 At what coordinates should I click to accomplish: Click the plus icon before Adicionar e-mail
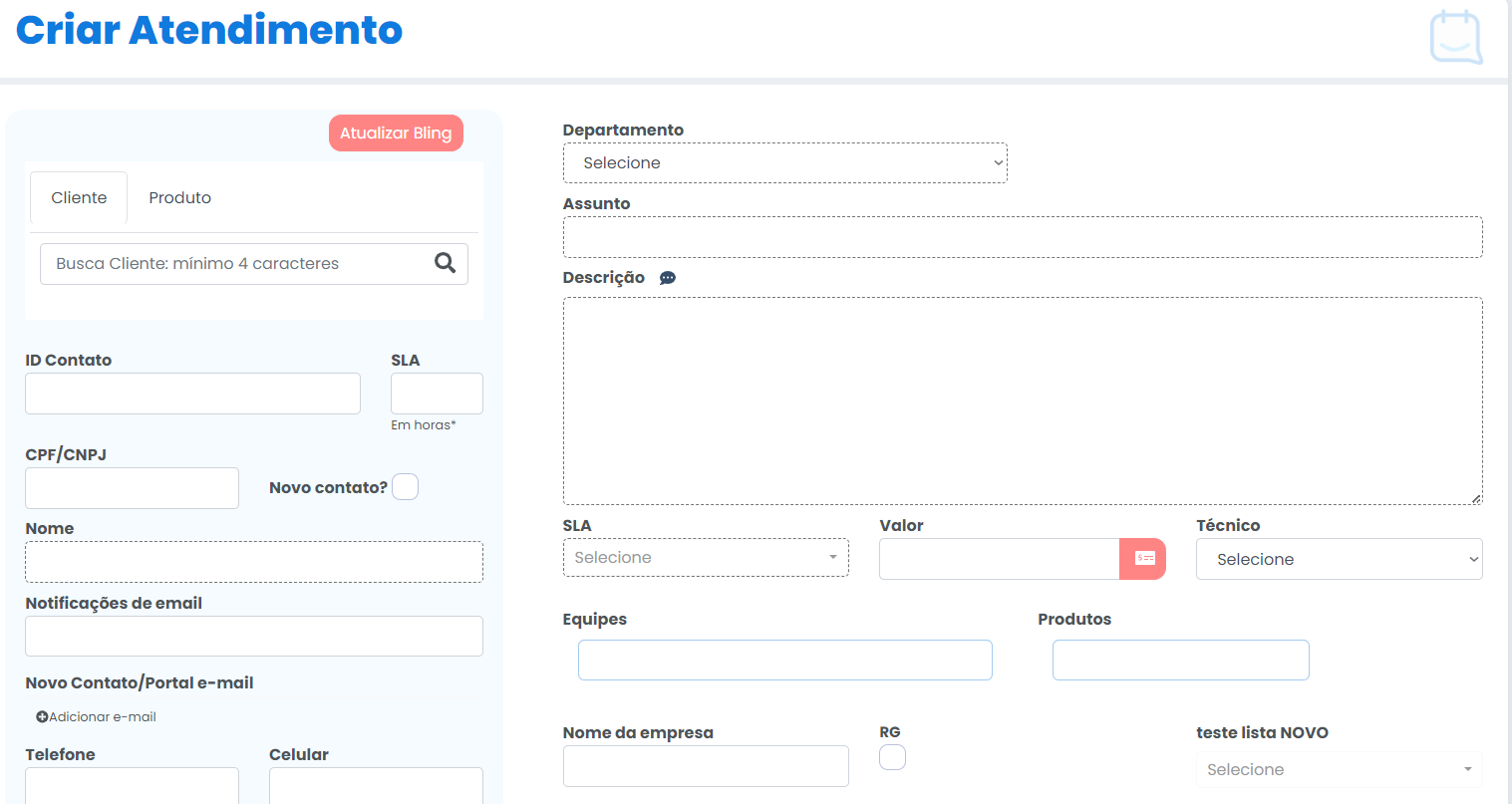[x=42, y=717]
